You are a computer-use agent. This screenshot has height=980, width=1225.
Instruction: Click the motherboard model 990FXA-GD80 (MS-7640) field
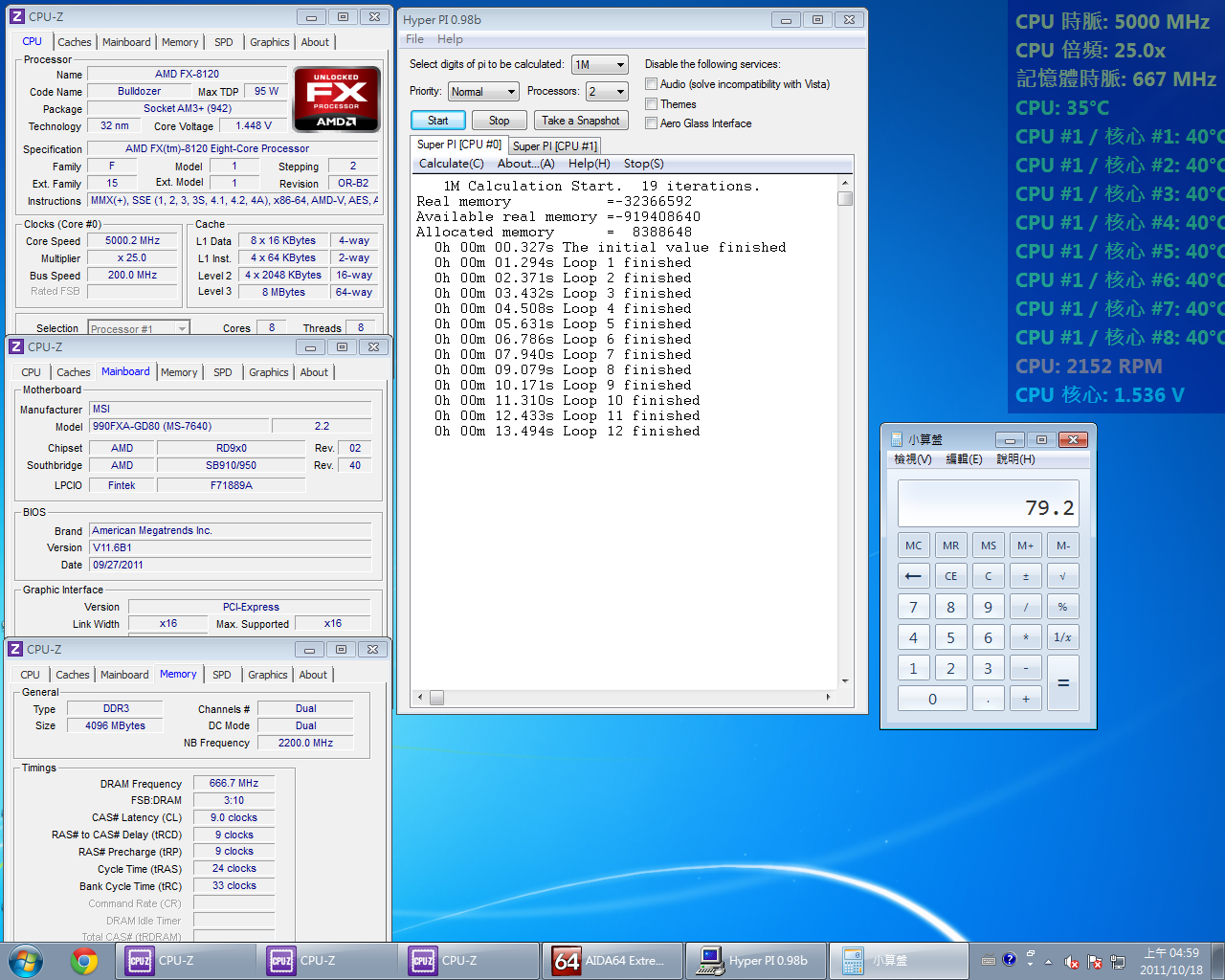tap(179, 426)
